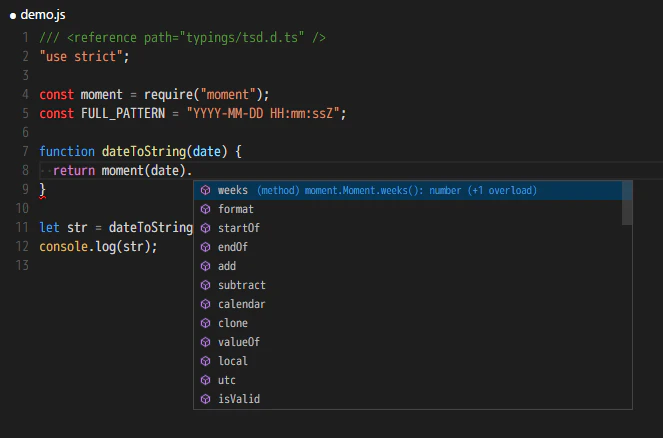Select the utc suggestion

408,380
